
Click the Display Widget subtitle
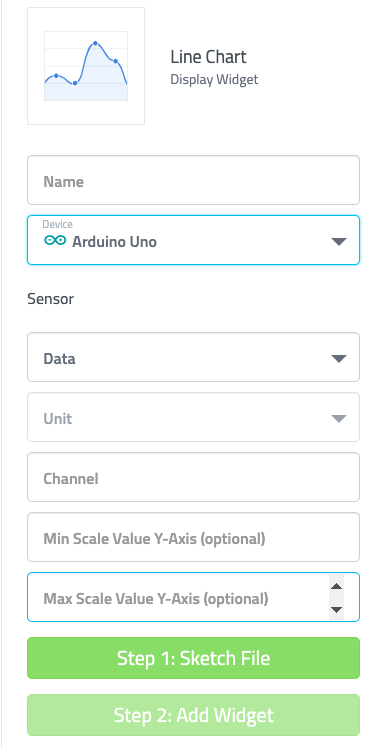214,79
